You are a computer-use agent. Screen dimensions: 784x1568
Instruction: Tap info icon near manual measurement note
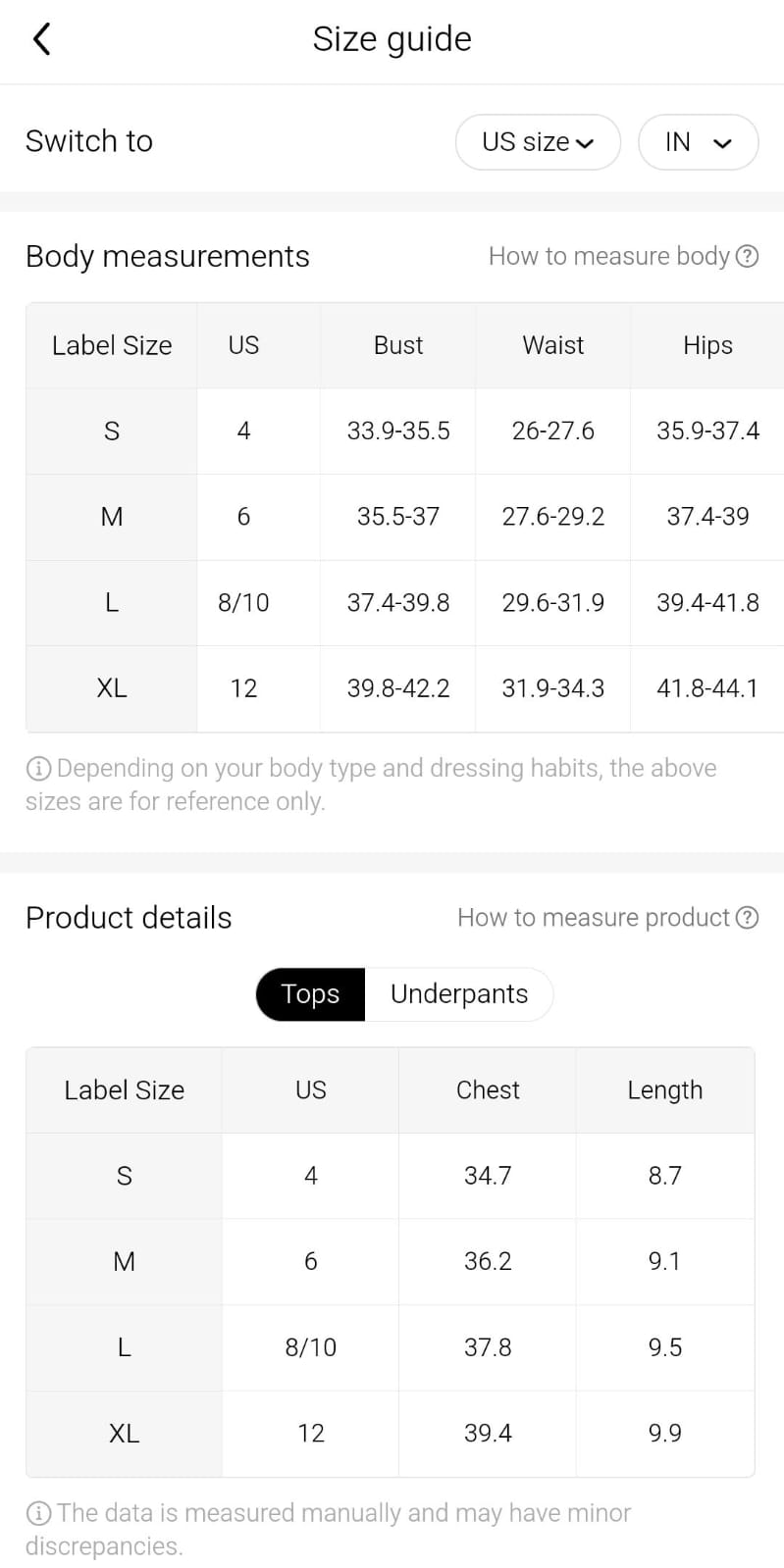click(x=38, y=1513)
